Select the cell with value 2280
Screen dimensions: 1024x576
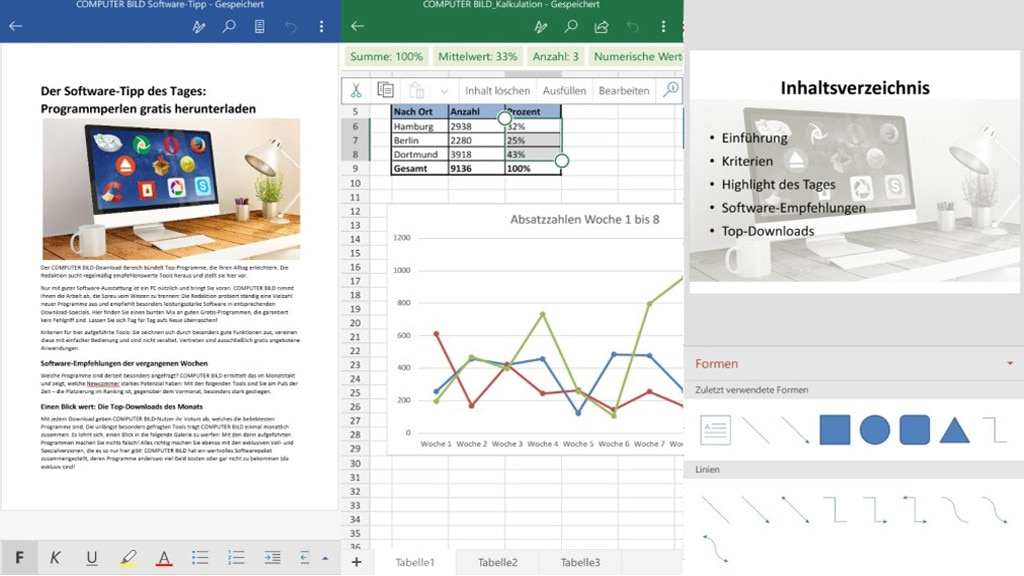[x=477, y=140]
